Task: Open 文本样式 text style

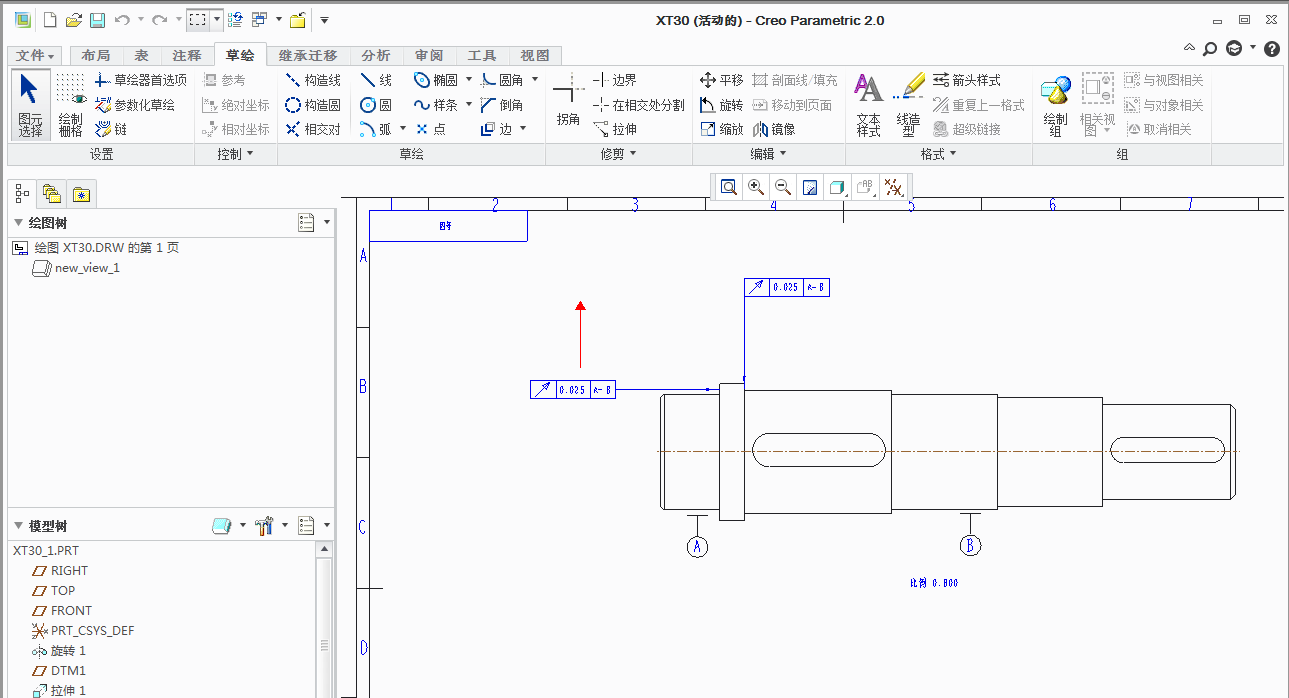Action: (869, 104)
